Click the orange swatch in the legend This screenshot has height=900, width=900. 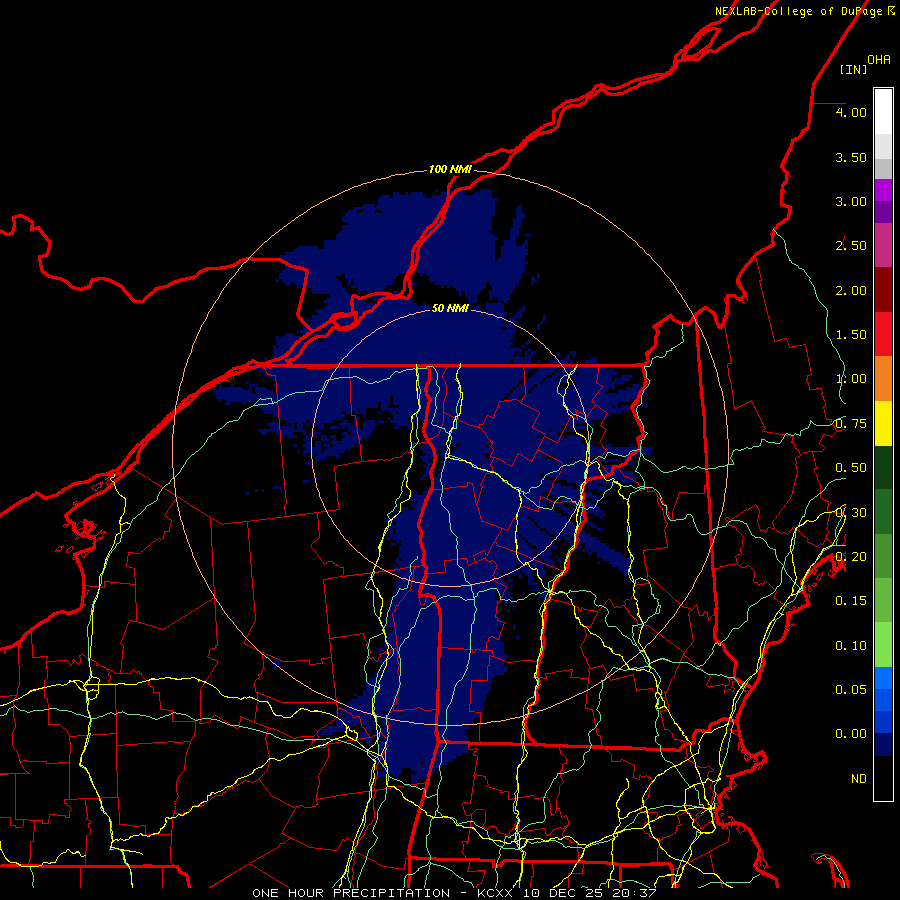(x=883, y=379)
